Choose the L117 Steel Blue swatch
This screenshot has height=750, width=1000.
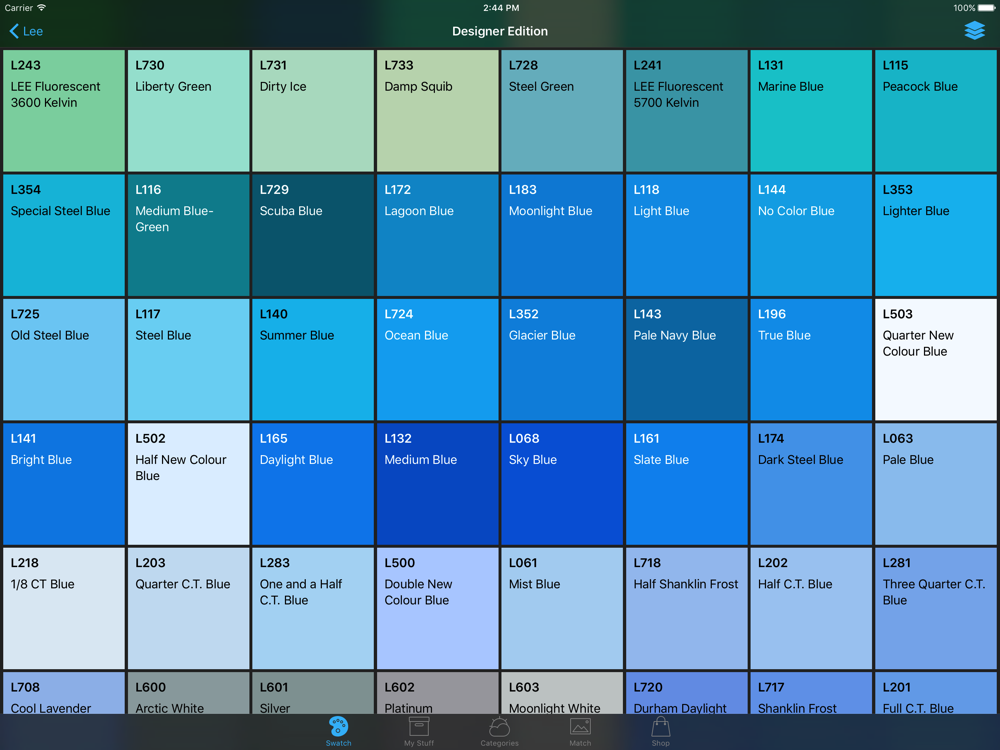coord(188,359)
